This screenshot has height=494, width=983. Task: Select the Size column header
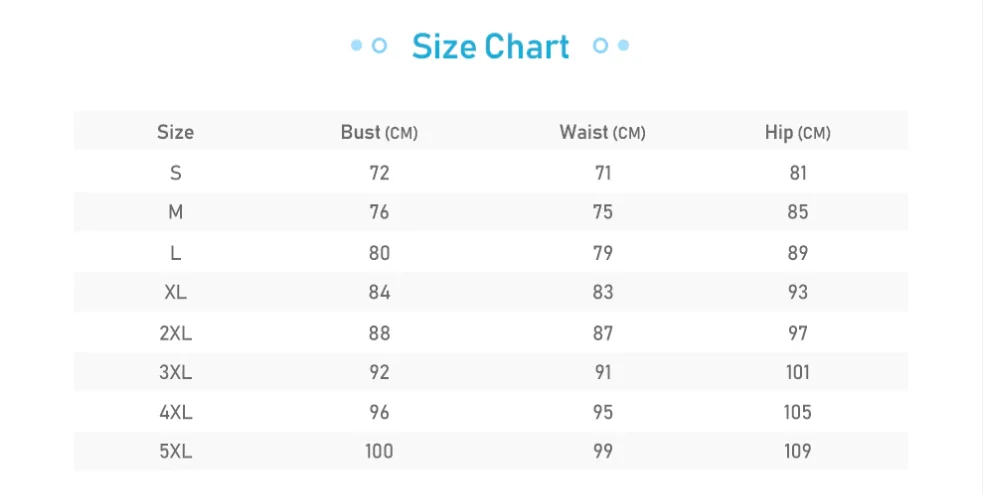tap(176, 132)
